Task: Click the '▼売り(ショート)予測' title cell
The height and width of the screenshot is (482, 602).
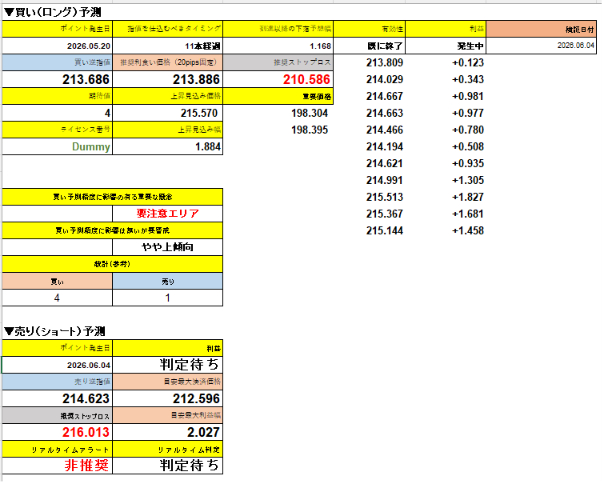Action: tap(54, 331)
